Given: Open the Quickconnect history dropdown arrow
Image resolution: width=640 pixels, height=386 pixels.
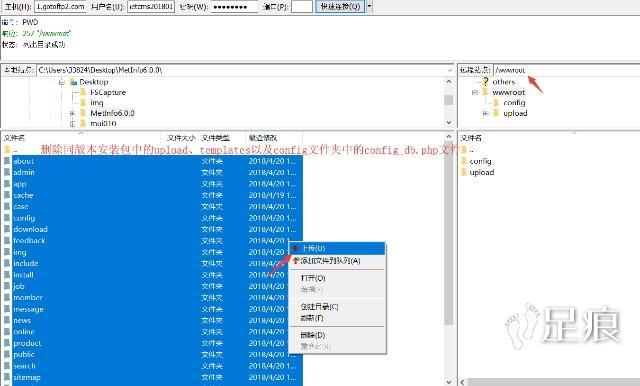Looking at the screenshot, I should coord(370,7).
